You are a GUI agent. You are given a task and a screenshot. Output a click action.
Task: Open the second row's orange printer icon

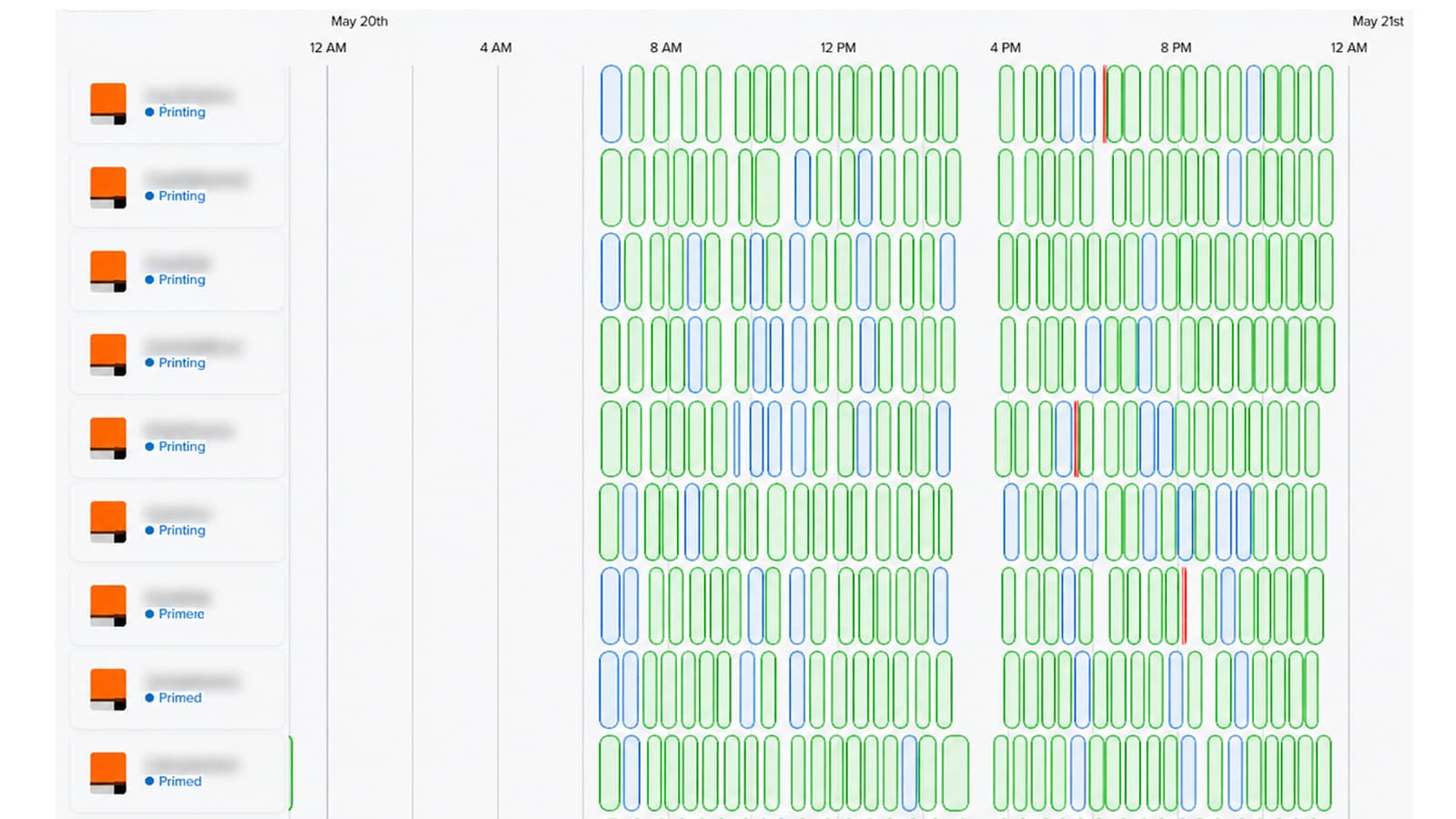[108, 187]
